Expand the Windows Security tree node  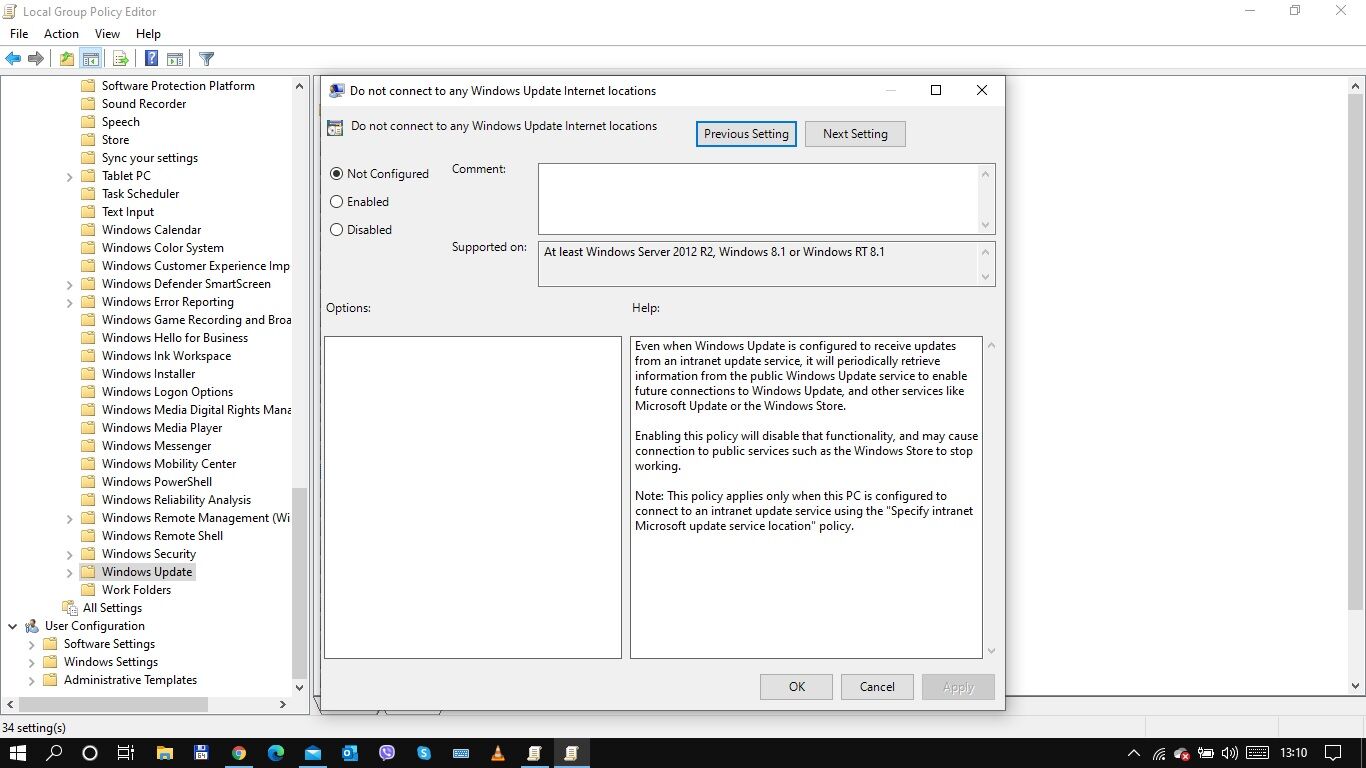[70, 555]
